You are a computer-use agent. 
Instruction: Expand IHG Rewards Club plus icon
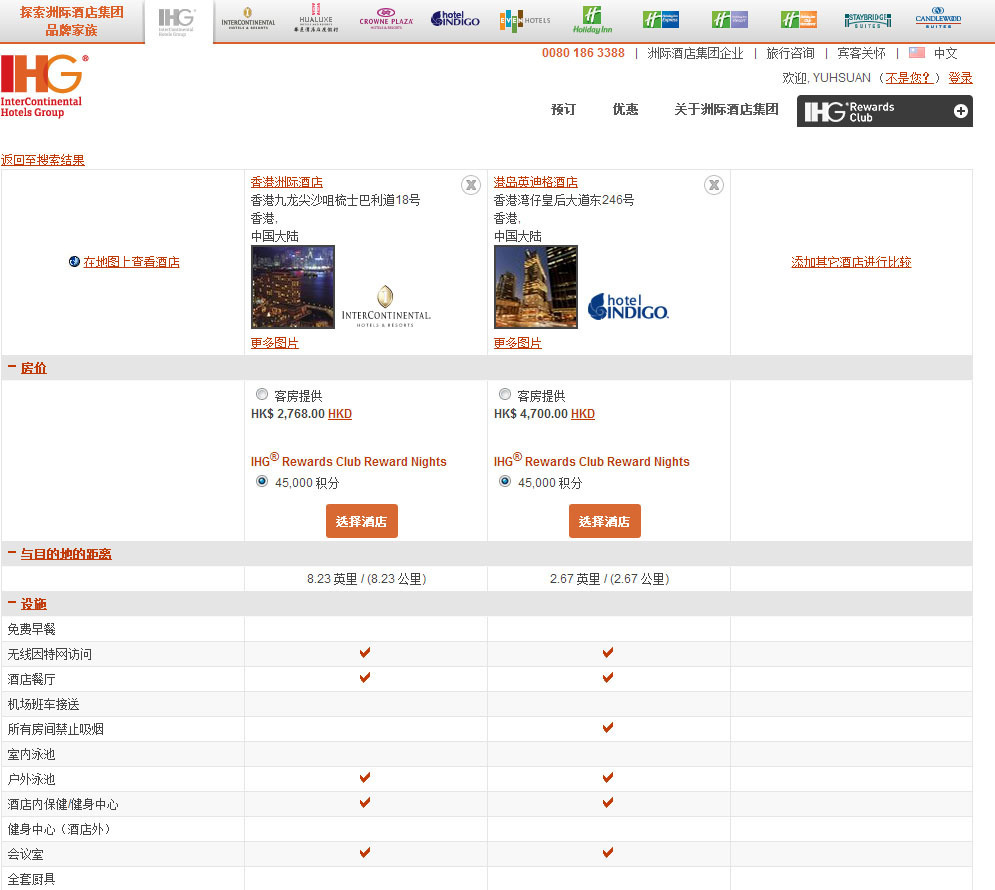click(961, 111)
